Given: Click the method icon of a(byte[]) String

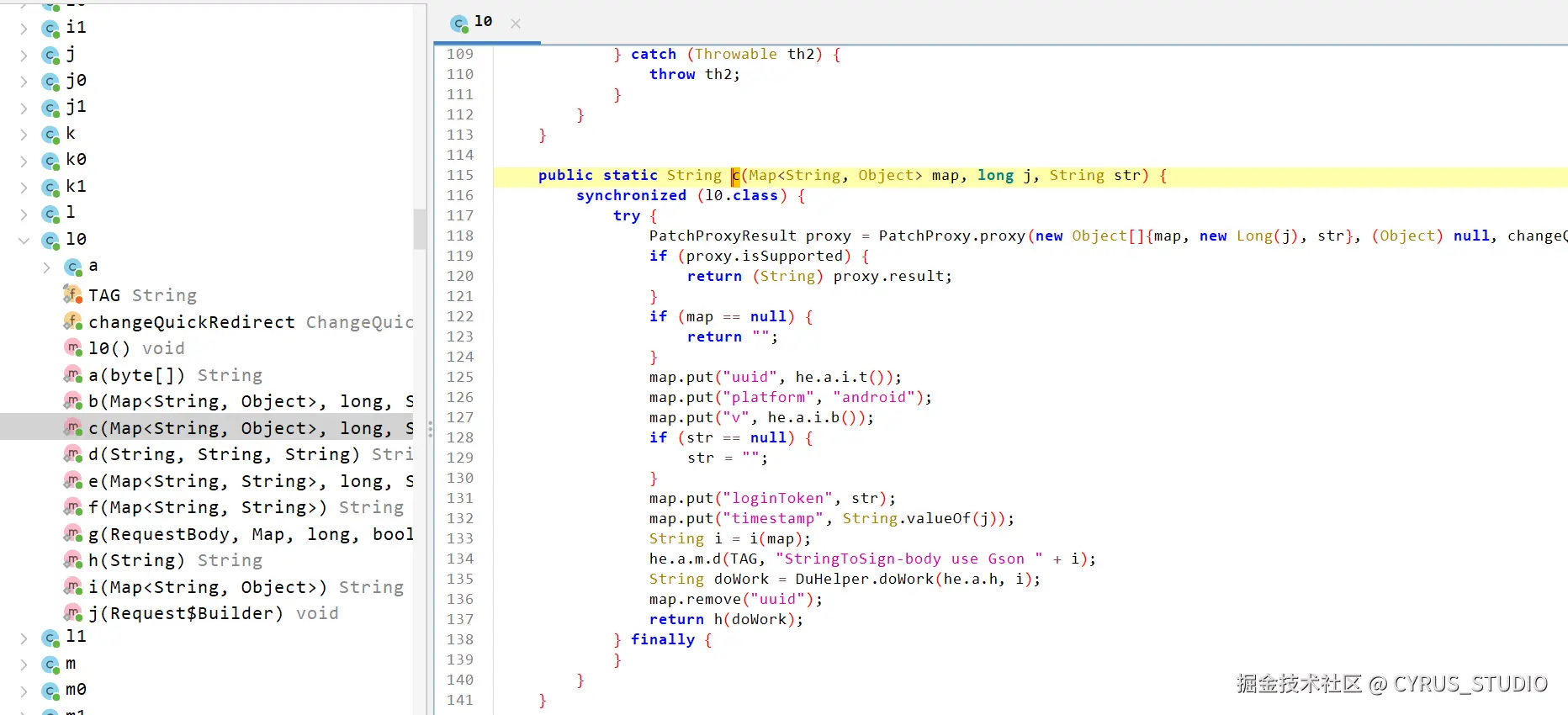Looking at the screenshot, I should pyautogui.click(x=72, y=374).
